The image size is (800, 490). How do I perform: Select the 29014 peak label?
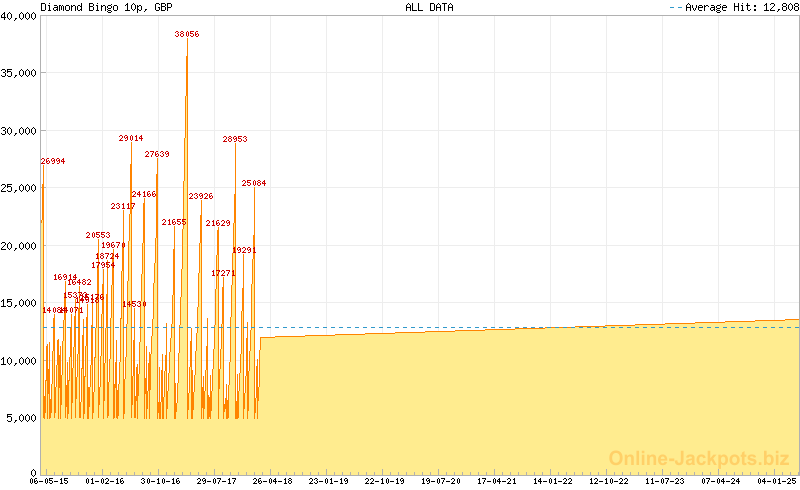click(x=131, y=138)
